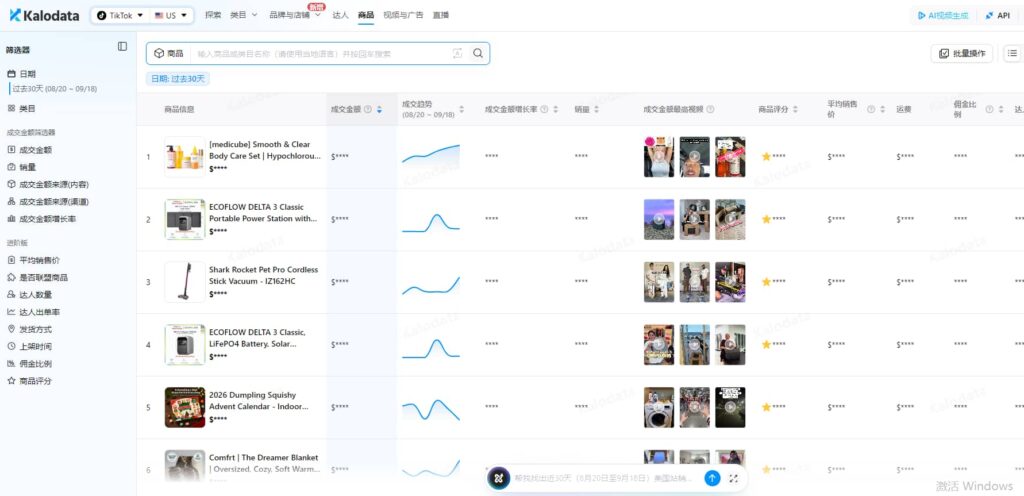Sort by 成交金额 column arrows
The image size is (1024, 496).
coord(379,109)
